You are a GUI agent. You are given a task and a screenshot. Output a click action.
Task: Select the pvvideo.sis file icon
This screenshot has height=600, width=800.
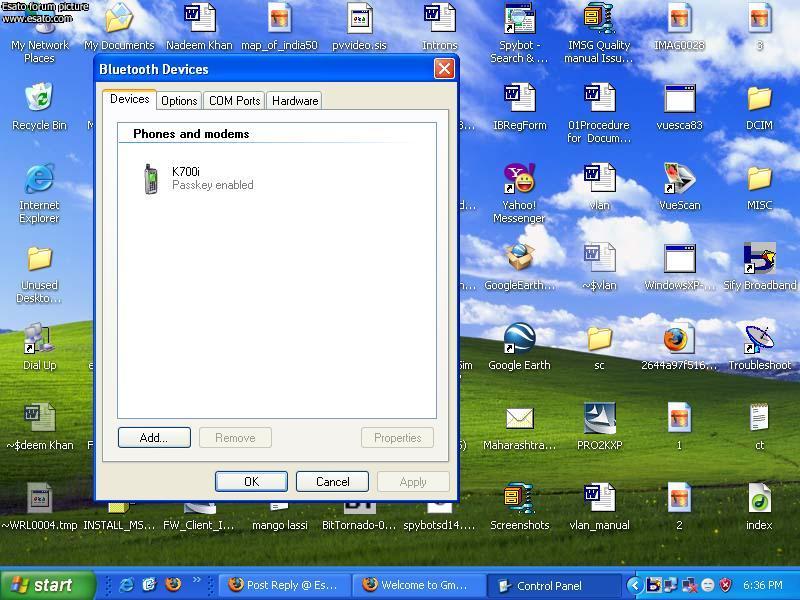click(359, 19)
